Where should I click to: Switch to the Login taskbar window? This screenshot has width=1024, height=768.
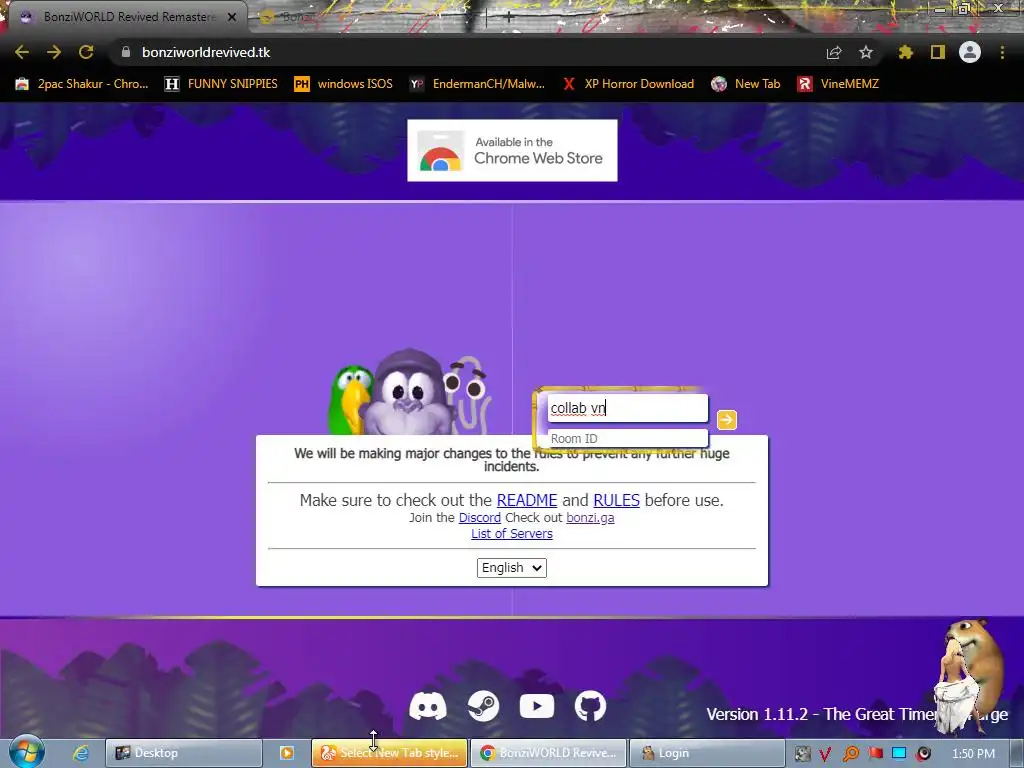pyautogui.click(x=707, y=753)
